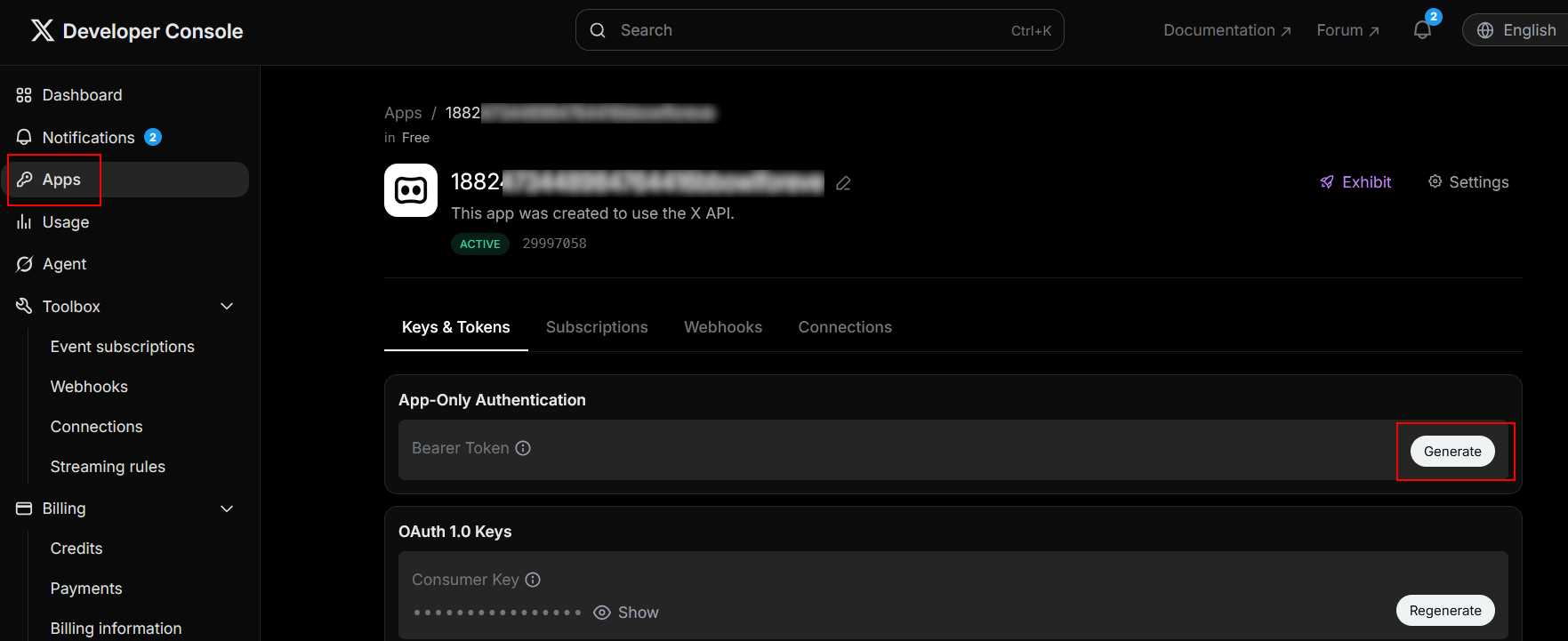This screenshot has height=641, width=1568.
Task: Click the Usage bar chart icon
Action: pyautogui.click(x=24, y=222)
